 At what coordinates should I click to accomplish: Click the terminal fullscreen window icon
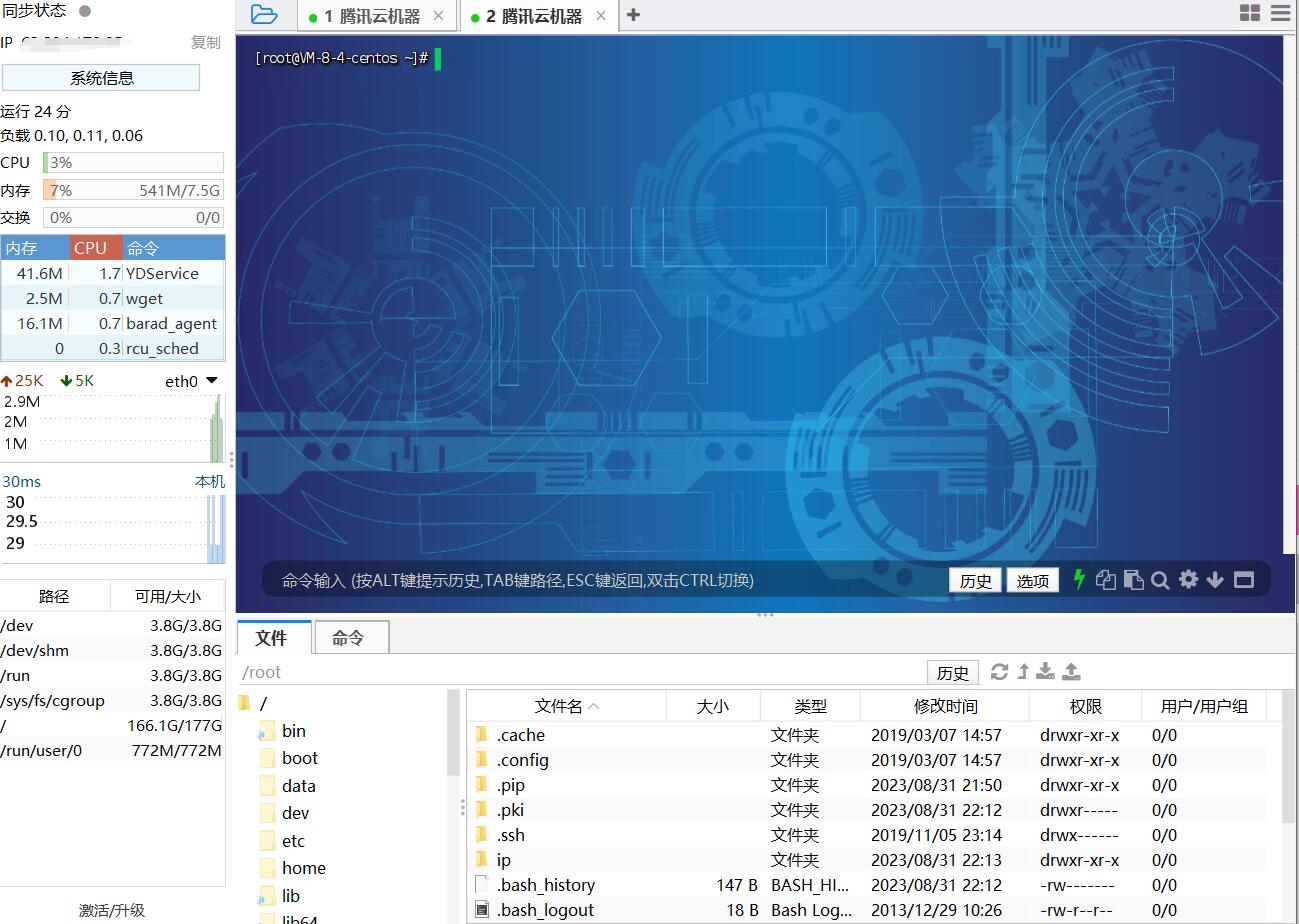click(x=1244, y=580)
